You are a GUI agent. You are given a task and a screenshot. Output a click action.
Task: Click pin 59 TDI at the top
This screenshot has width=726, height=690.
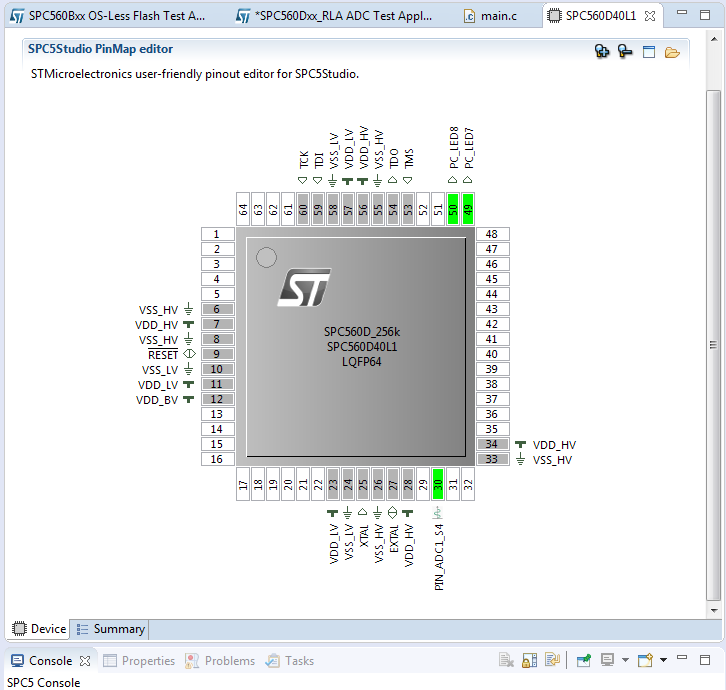[318, 209]
